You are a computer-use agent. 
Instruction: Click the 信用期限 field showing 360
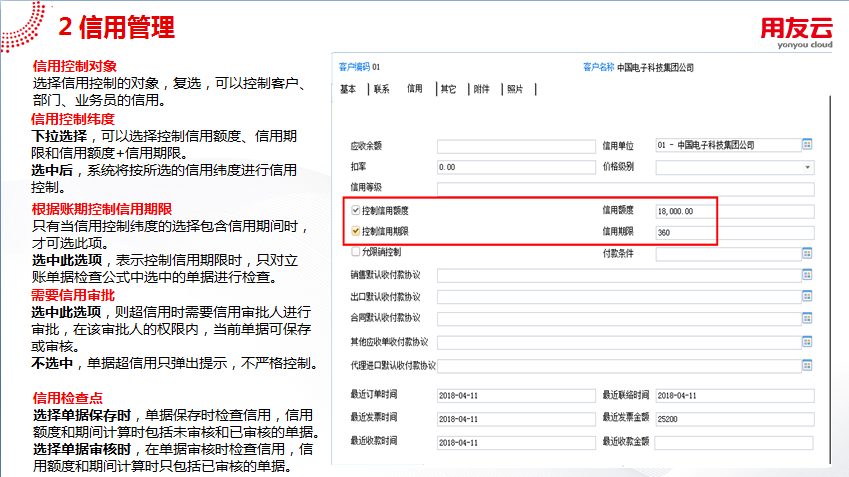[735, 233]
